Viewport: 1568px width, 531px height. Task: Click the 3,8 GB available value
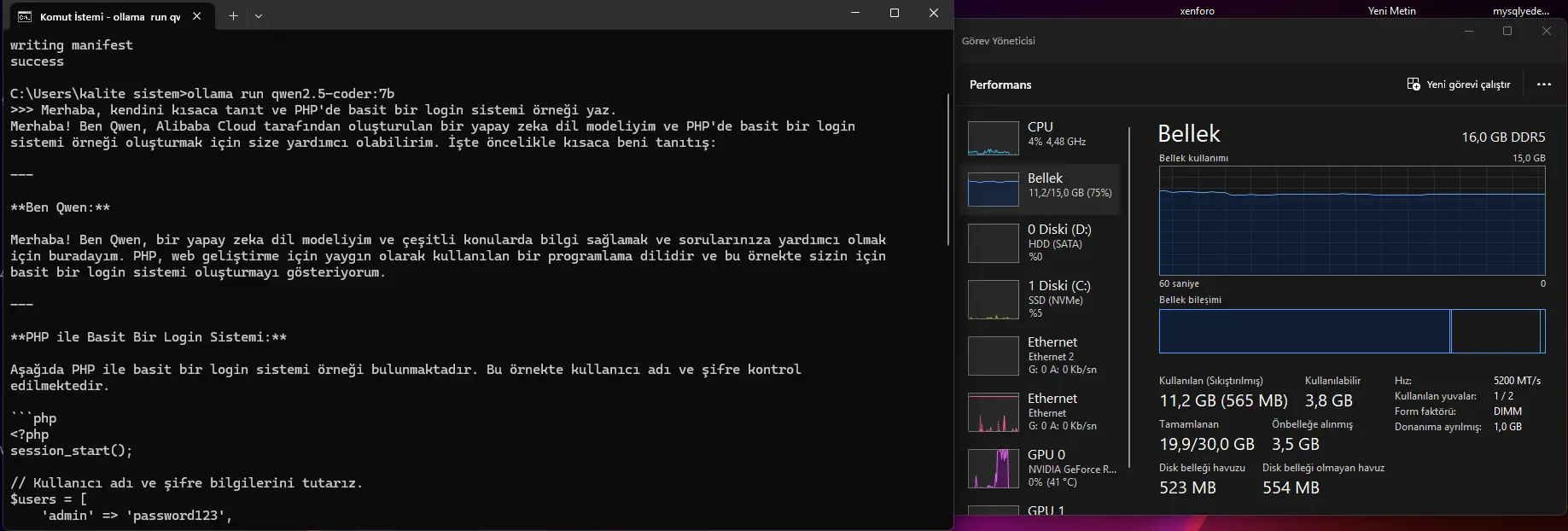1329,400
